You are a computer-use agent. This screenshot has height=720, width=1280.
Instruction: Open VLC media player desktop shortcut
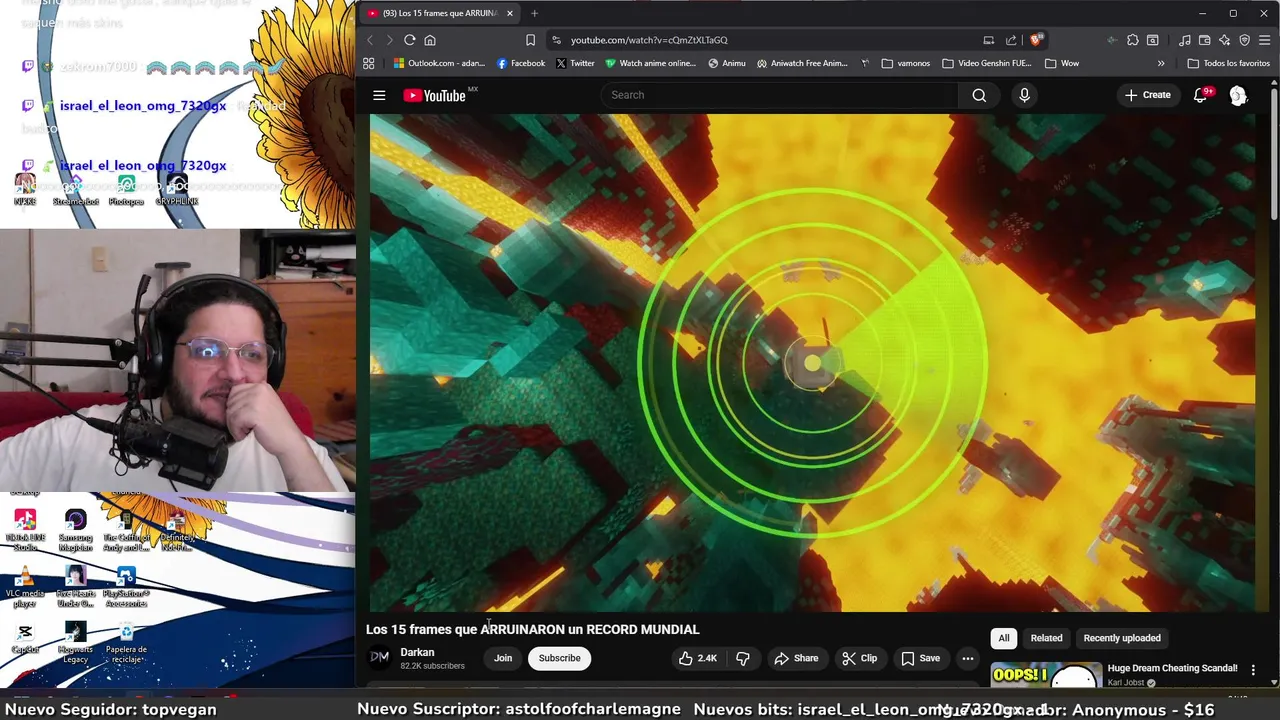coord(25,587)
